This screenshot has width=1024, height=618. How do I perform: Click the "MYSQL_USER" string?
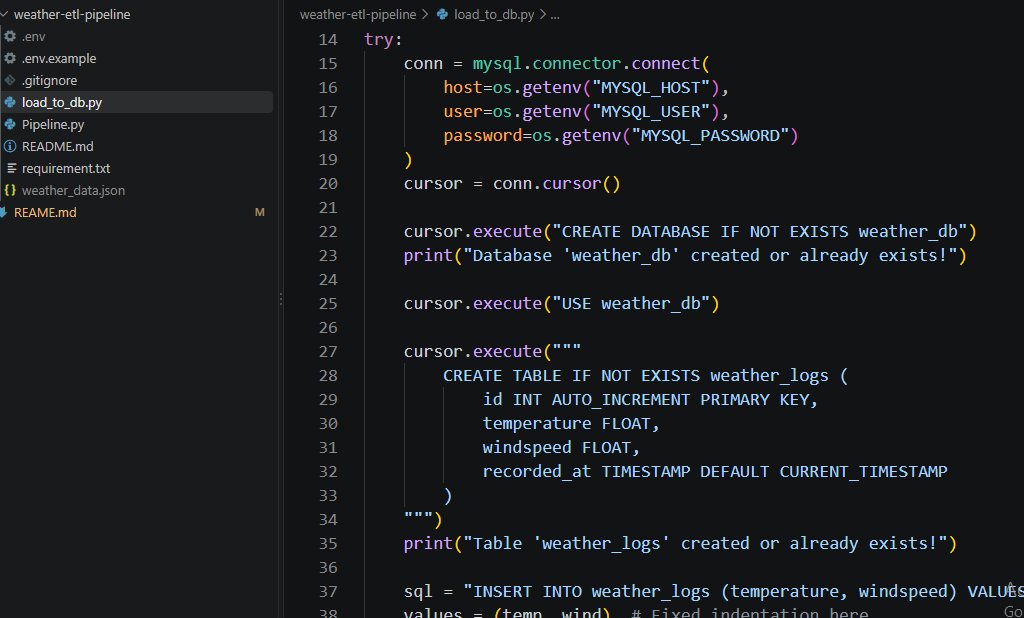pyautogui.click(x=650, y=112)
